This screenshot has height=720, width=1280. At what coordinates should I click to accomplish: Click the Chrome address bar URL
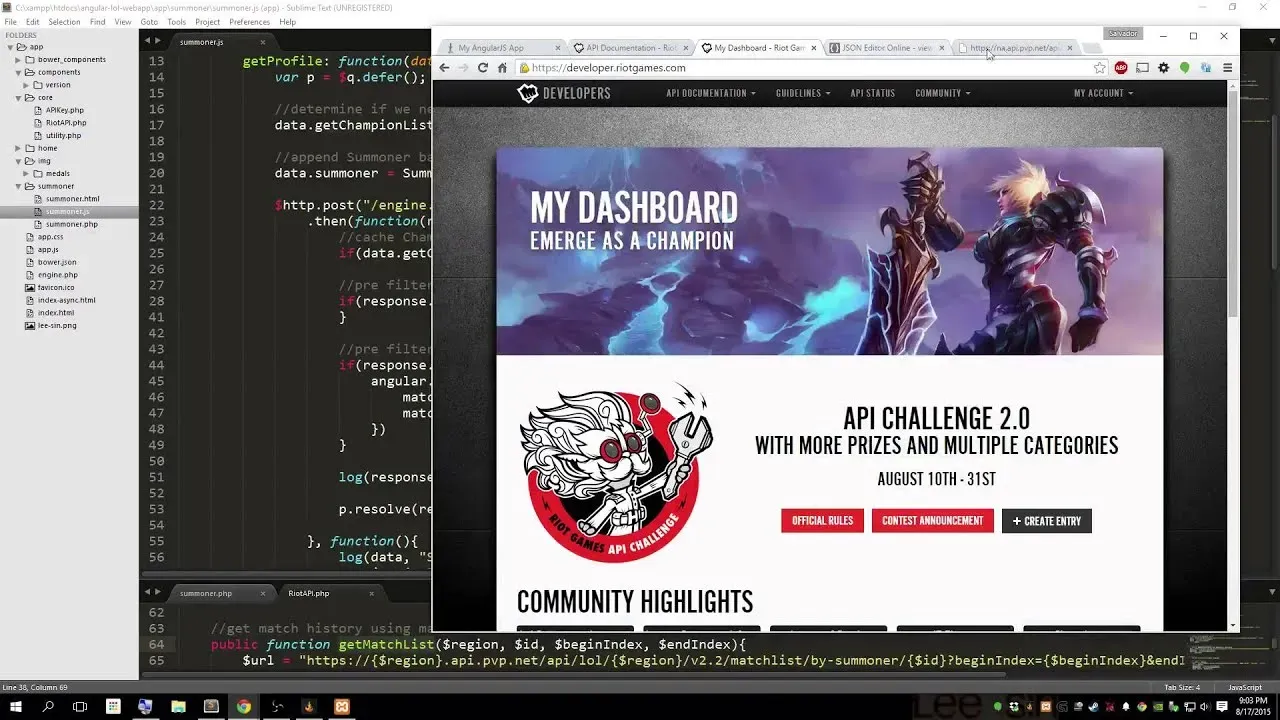pyautogui.click(x=608, y=68)
